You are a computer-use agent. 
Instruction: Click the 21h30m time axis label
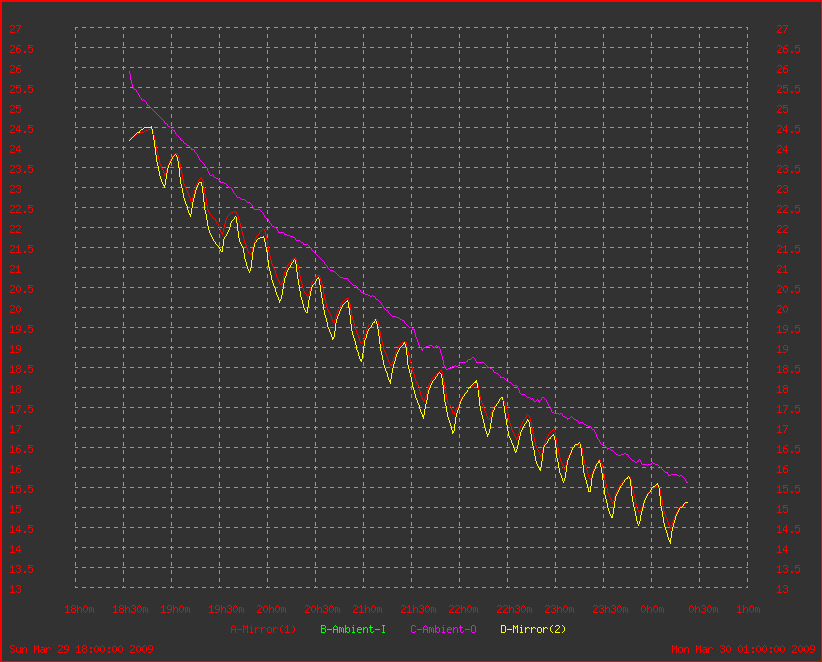coord(418,609)
